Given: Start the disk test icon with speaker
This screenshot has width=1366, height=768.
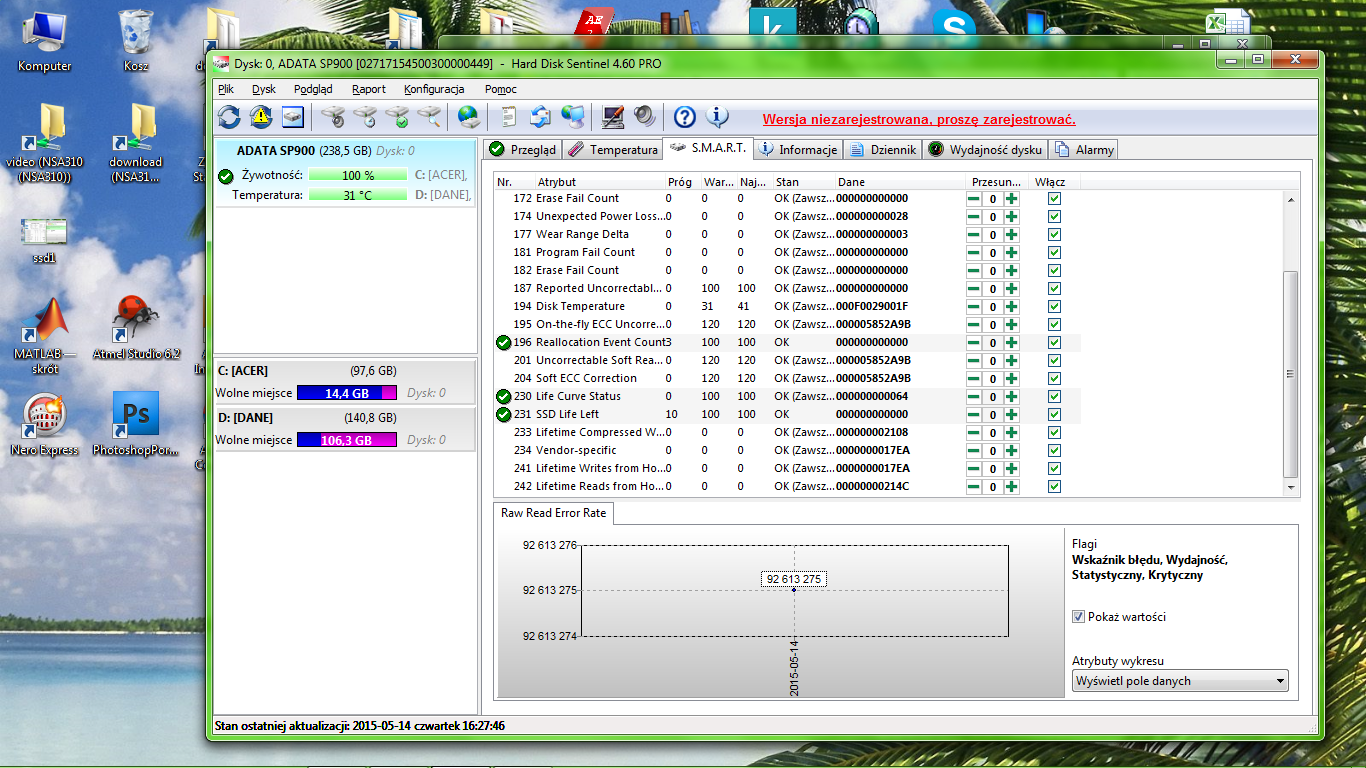Looking at the screenshot, I should point(334,117).
